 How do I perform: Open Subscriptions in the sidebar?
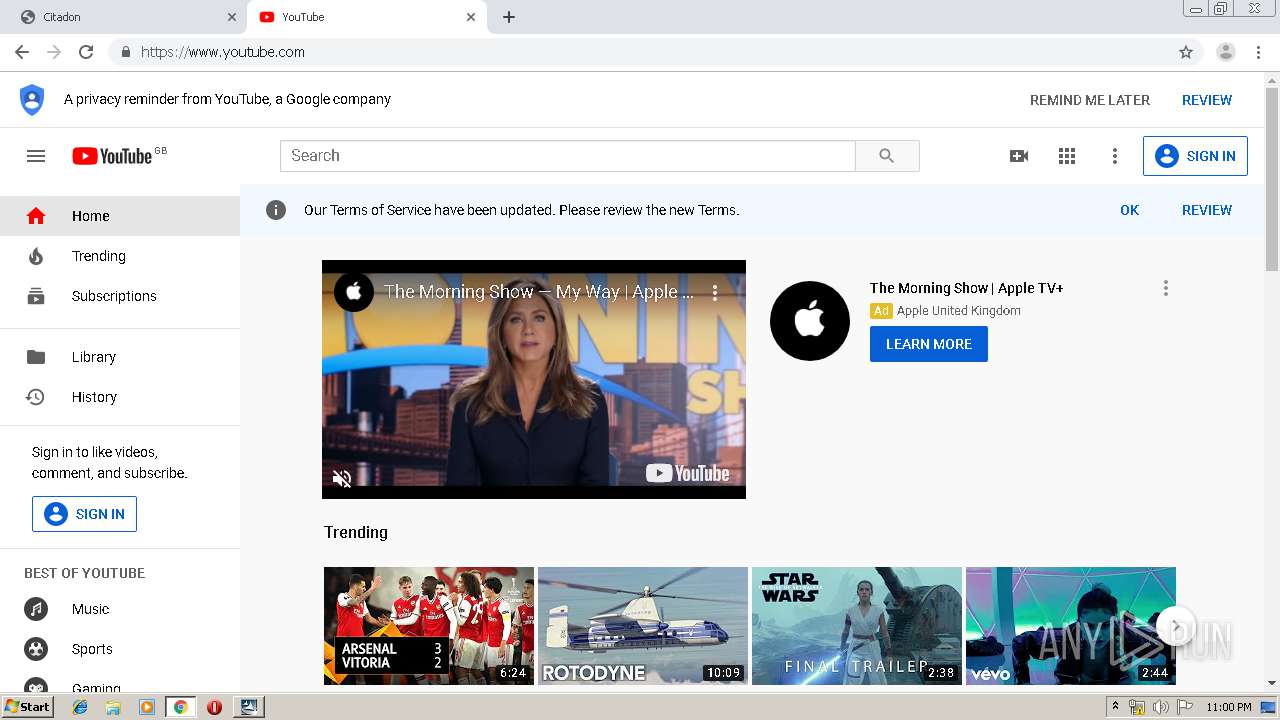pos(120,296)
